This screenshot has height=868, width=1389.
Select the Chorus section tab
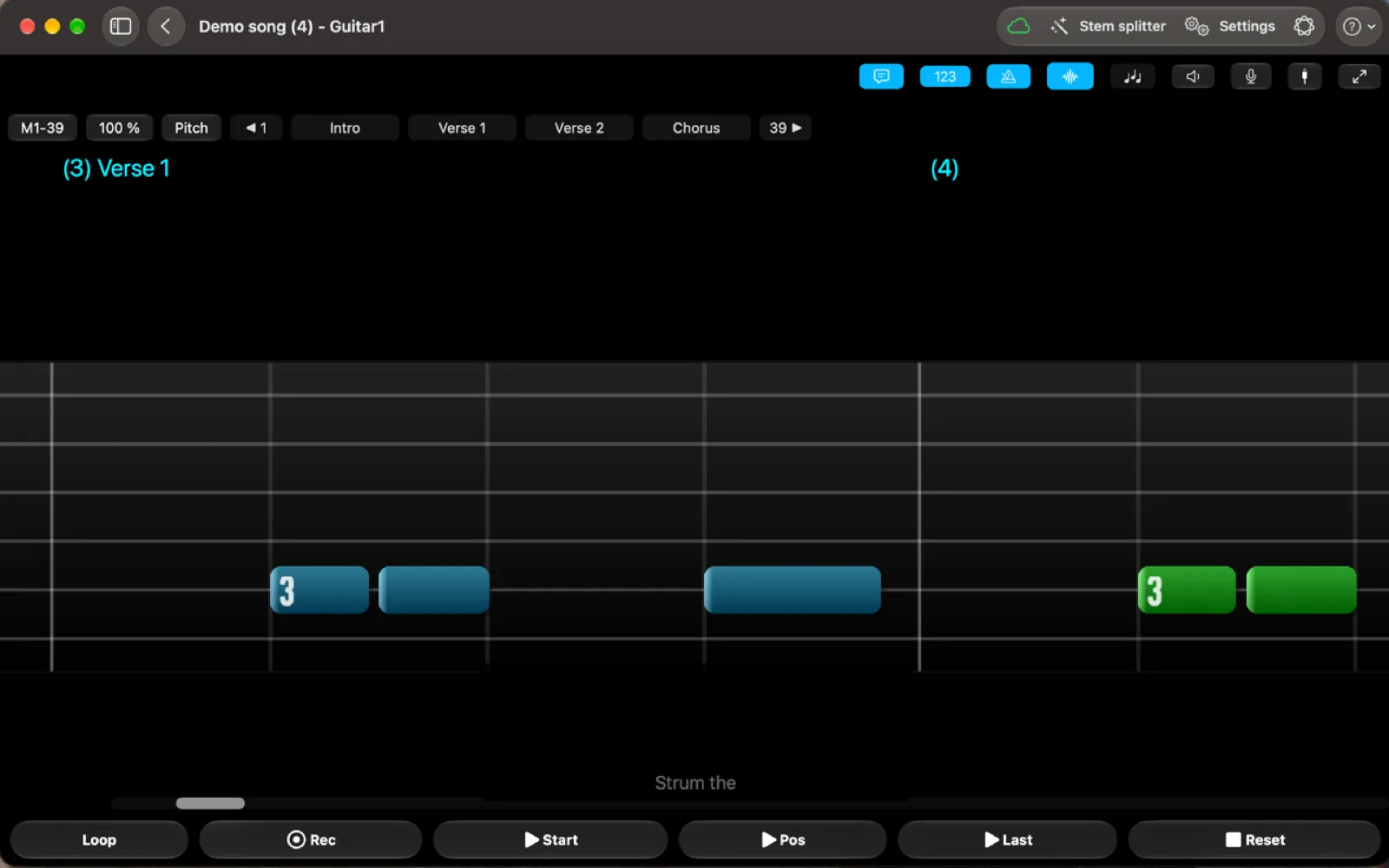696,128
